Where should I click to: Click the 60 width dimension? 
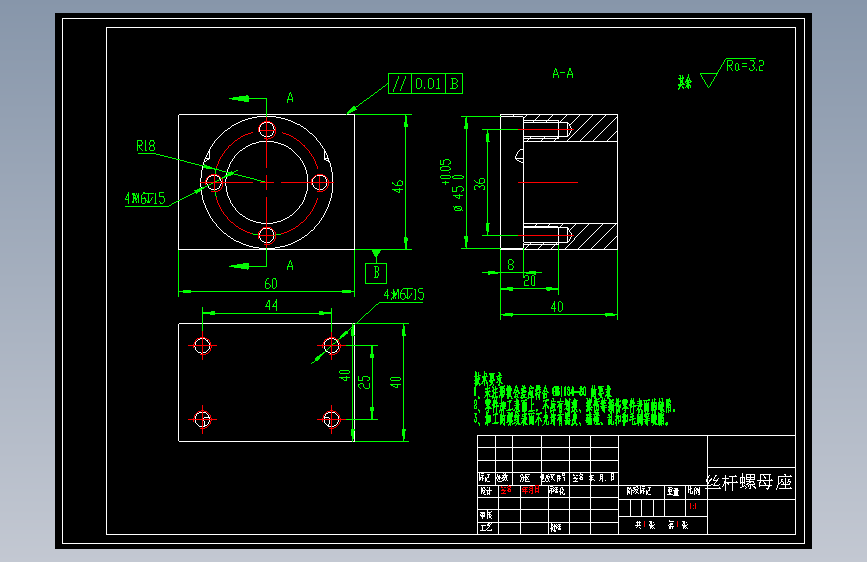pyautogui.click(x=271, y=284)
